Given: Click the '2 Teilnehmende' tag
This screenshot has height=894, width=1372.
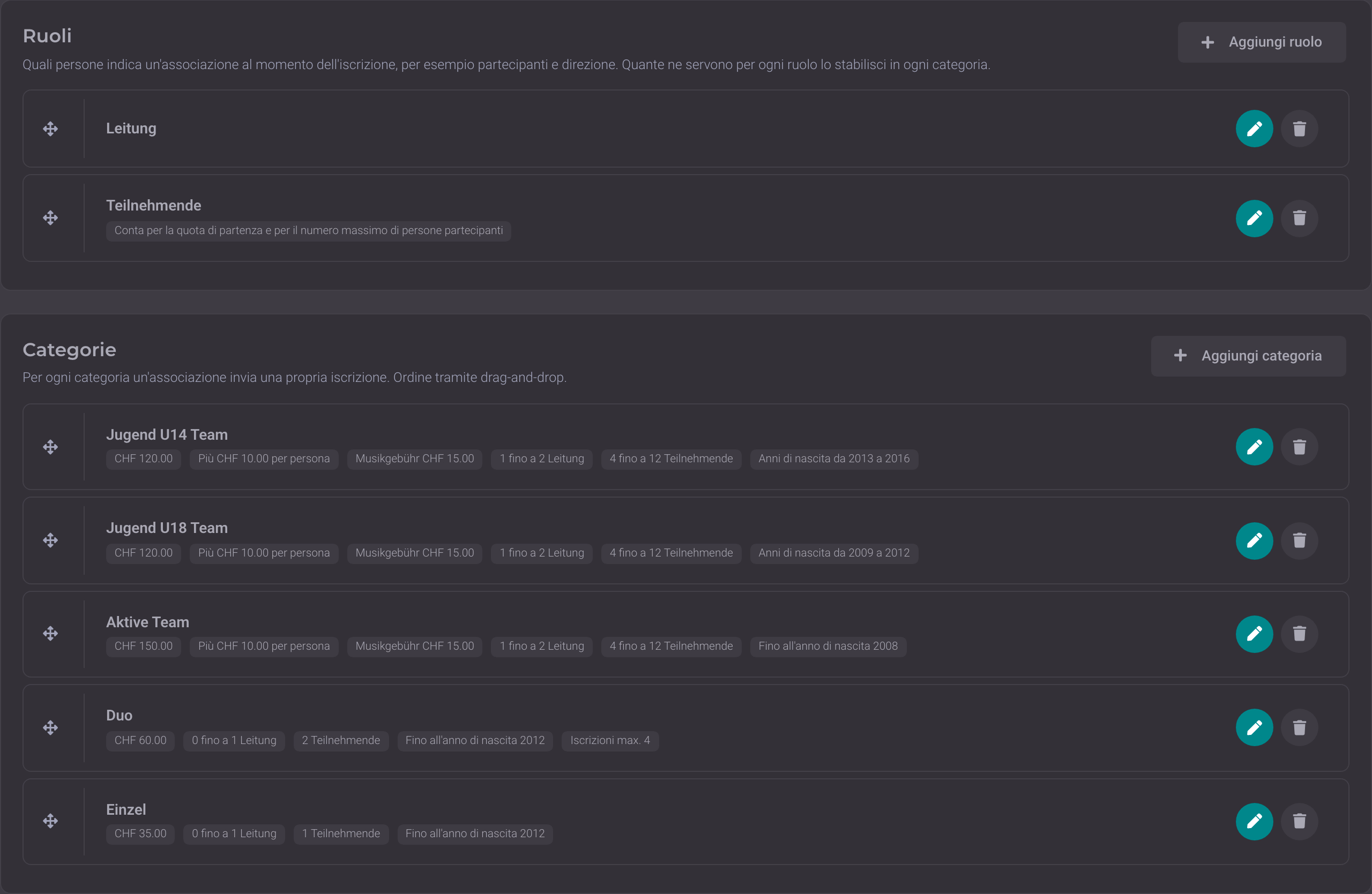Looking at the screenshot, I should click(x=341, y=741).
